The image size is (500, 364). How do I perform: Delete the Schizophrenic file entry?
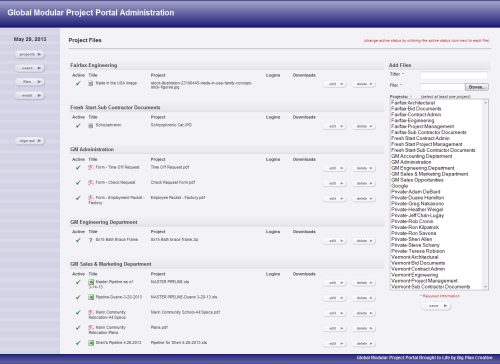click(364, 126)
